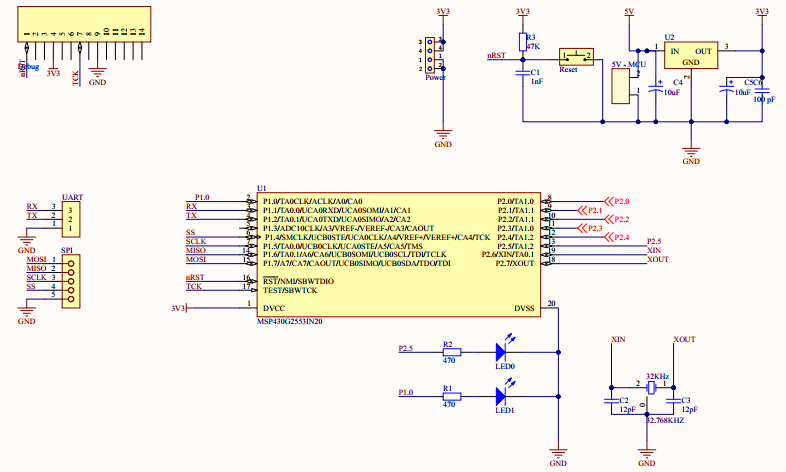Select the 5V - MCU jumper component
786x472 pixels.
[621, 86]
